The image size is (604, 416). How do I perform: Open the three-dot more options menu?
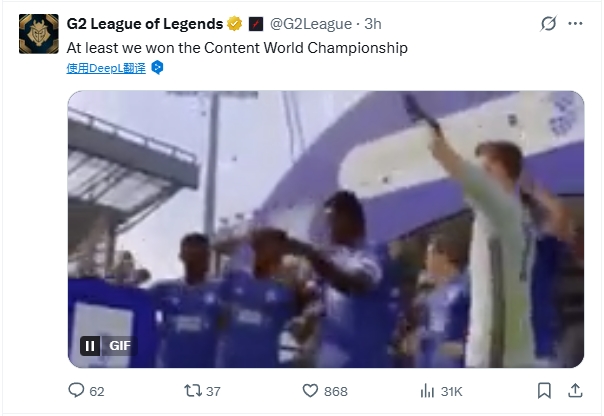point(575,23)
